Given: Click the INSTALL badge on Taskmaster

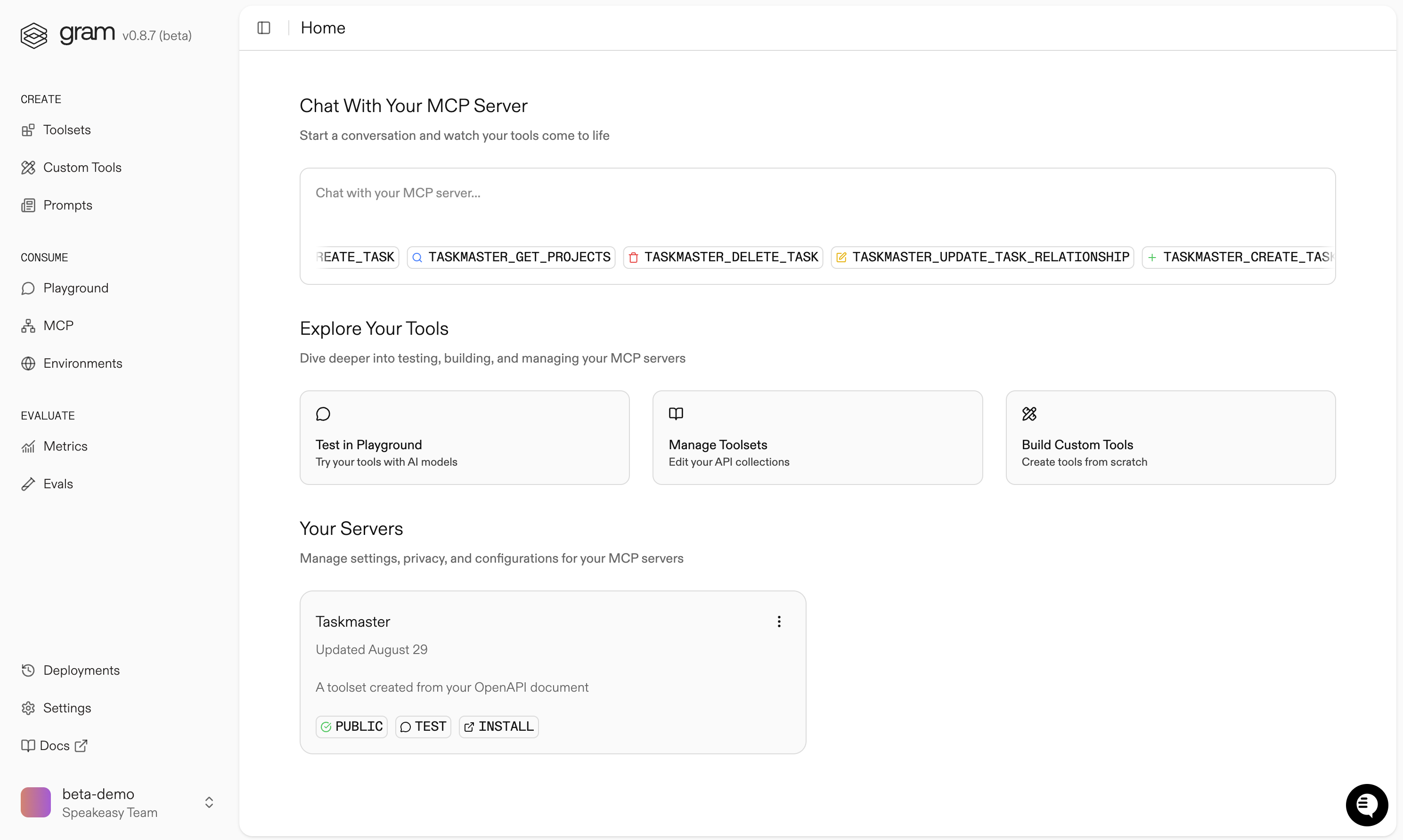Looking at the screenshot, I should [499, 726].
